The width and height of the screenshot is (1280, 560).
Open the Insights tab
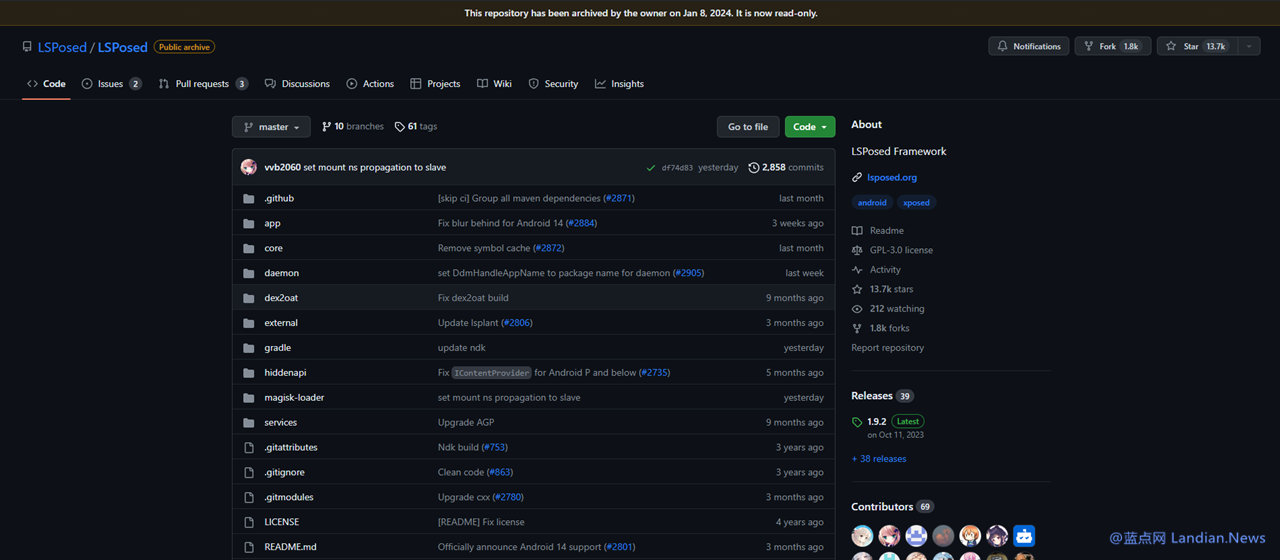click(x=619, y=84)
